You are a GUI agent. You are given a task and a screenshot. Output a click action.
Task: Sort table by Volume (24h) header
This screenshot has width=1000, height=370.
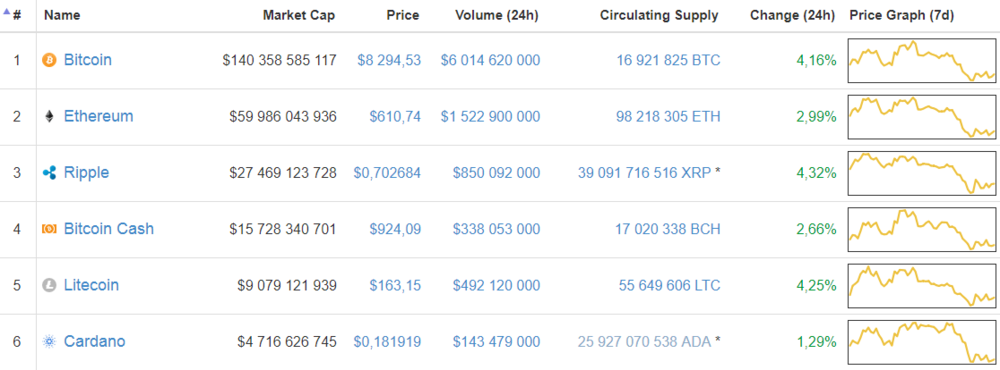tap(497, 15)
